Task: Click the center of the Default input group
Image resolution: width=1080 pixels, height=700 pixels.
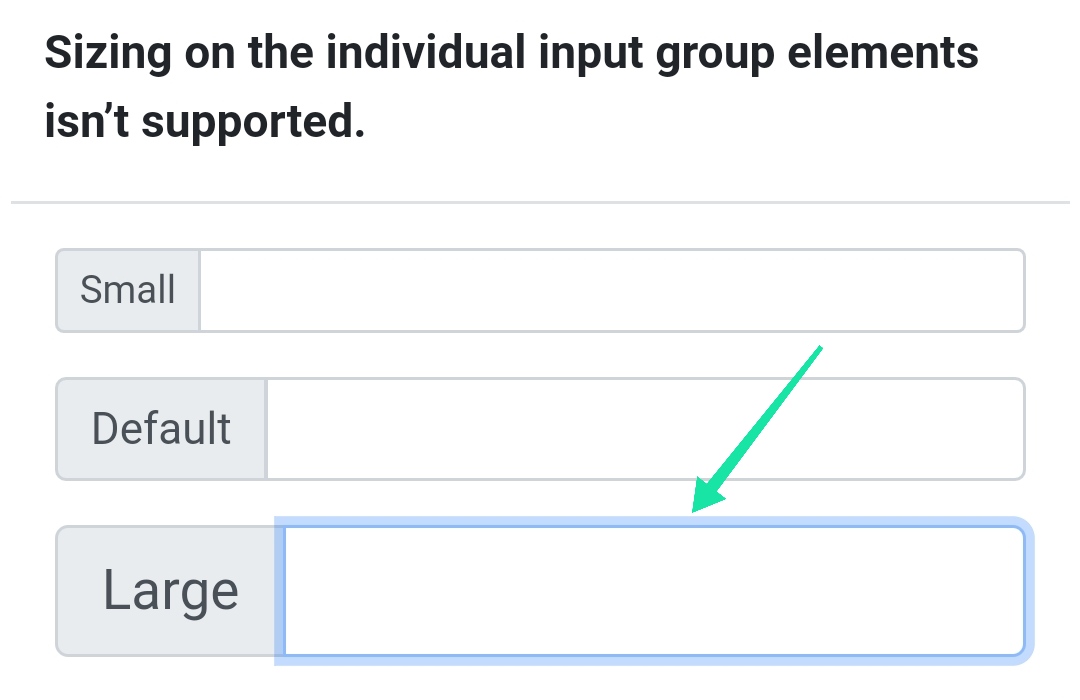Action: [540, 428]
